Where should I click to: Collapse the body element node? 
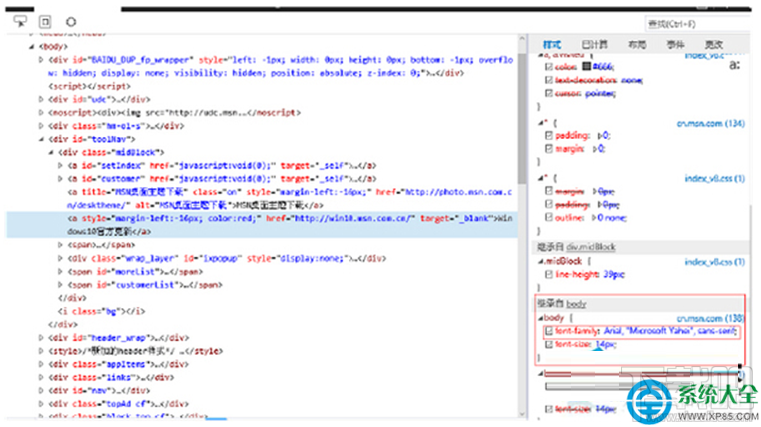pos(31,47)
